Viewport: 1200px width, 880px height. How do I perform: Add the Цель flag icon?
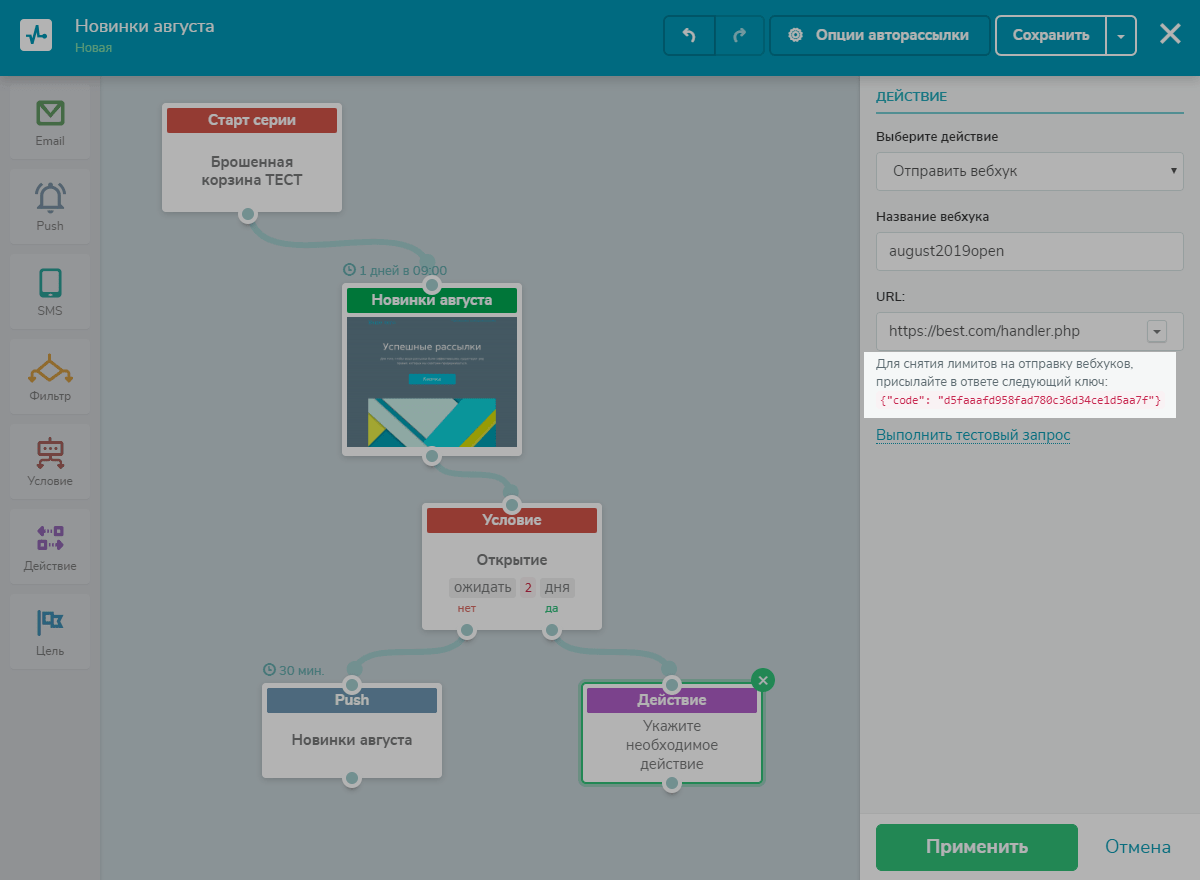tap(50, 623)
